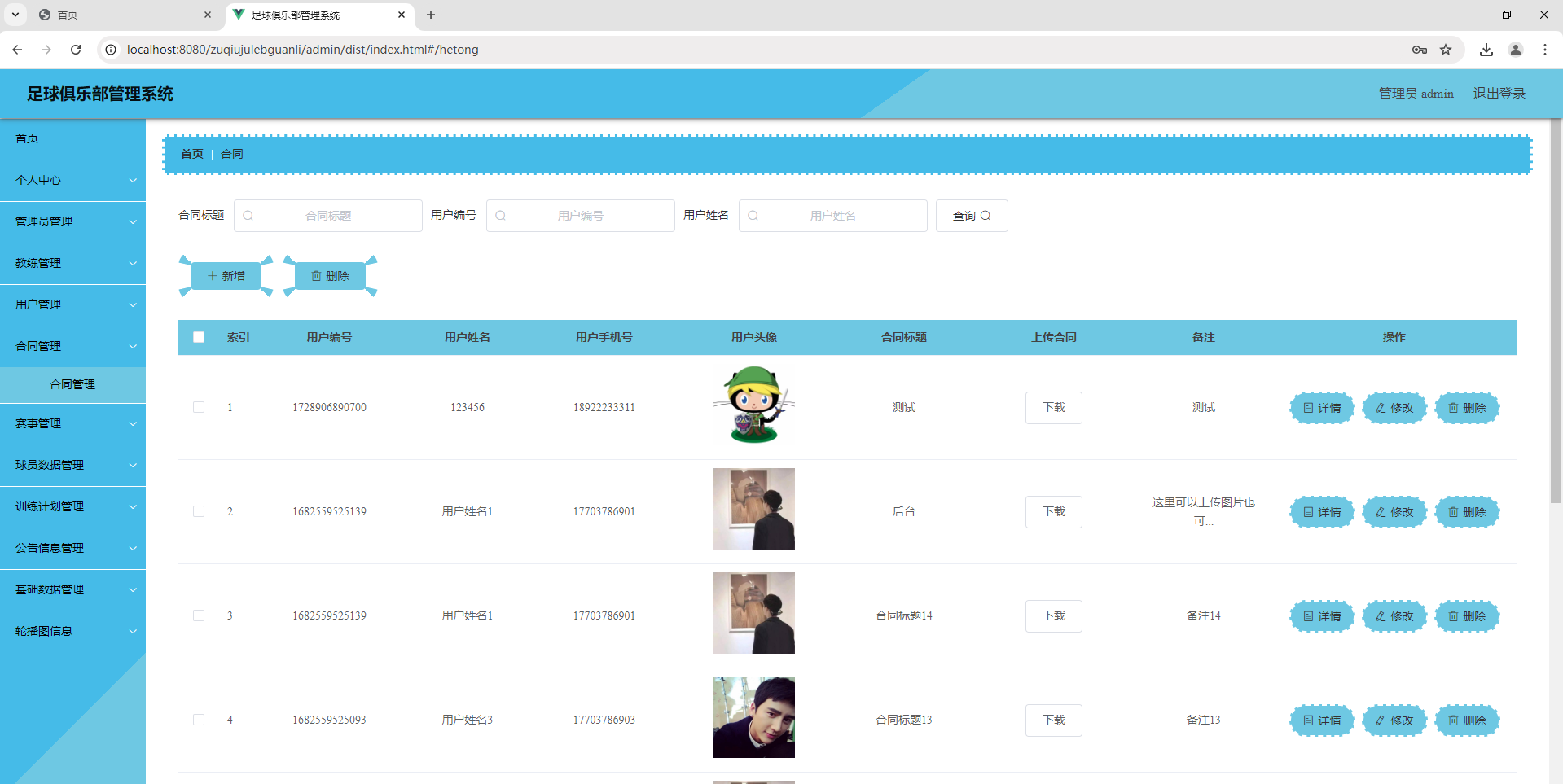Check the checkbox for row 2
The height and width of the screenshot is (784, 1563).
[x=199, y=511]
